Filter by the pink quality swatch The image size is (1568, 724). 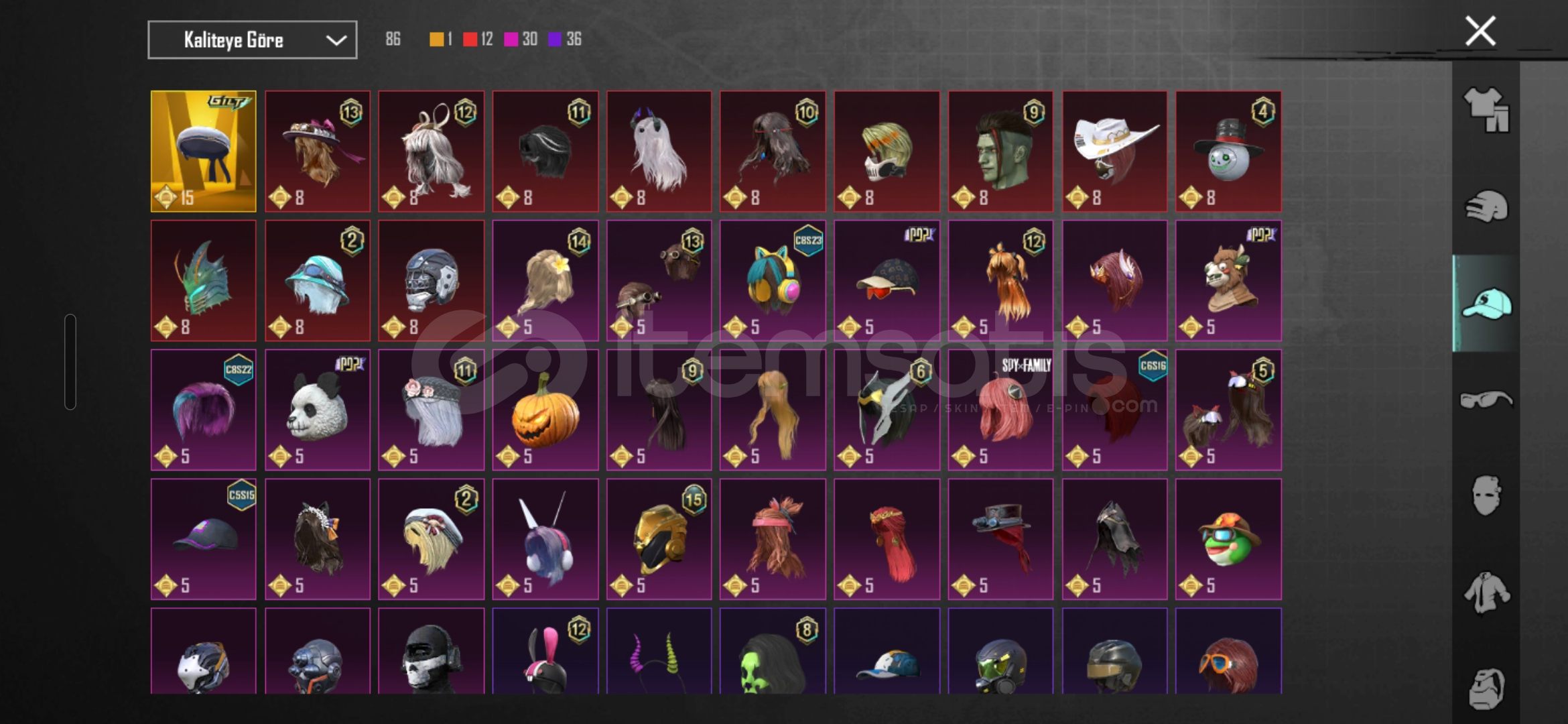point(511,40)
